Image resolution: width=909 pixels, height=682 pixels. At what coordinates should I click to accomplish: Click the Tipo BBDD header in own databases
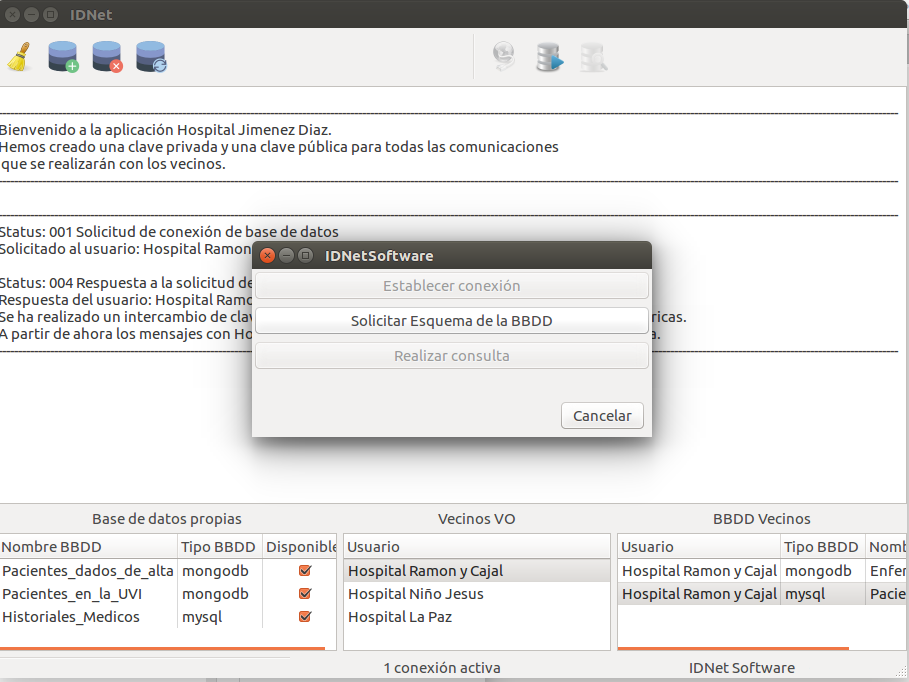click(x=219, y=547)
